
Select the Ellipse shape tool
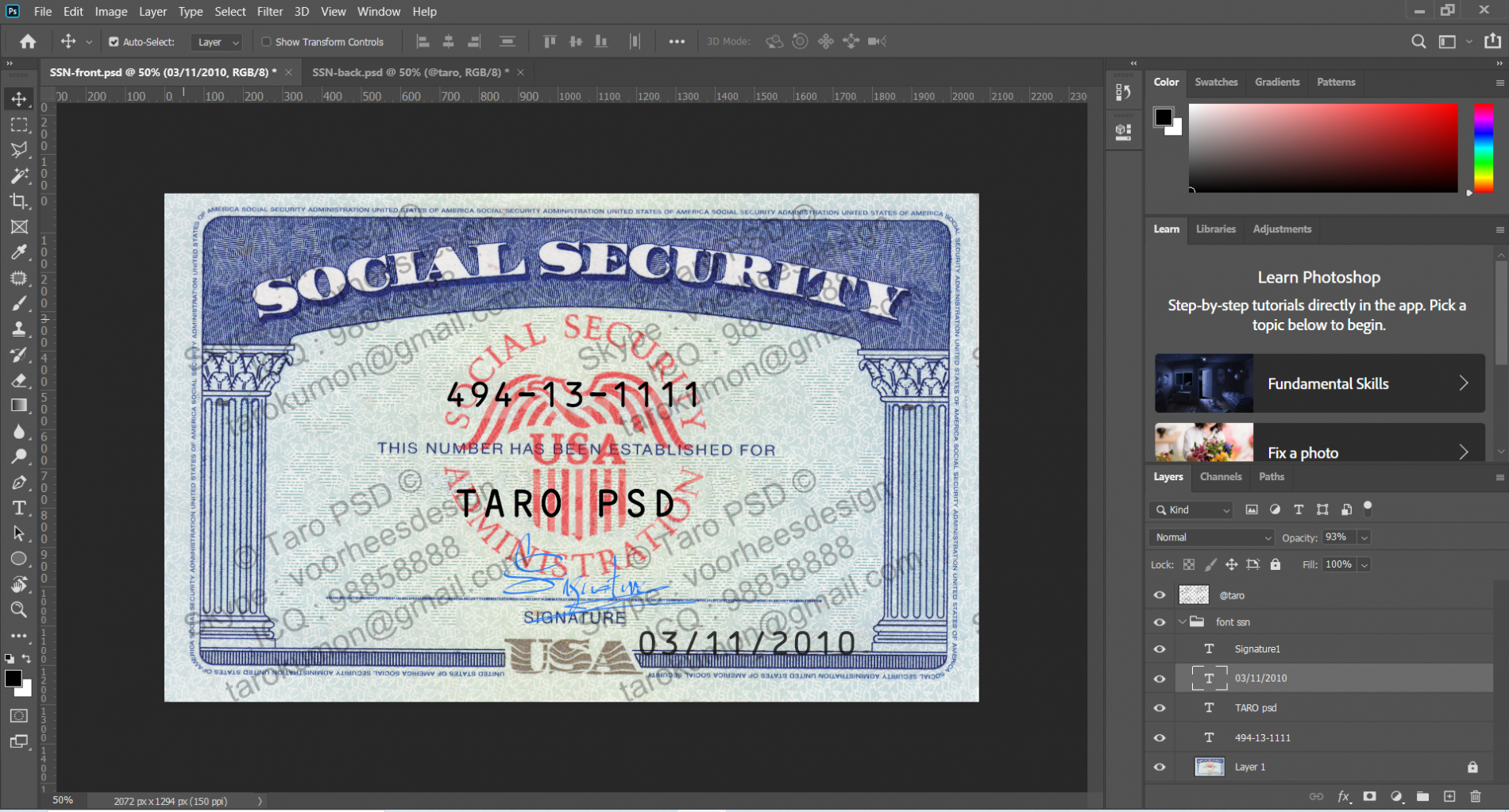pyautogui.click(x=19, y=559)
